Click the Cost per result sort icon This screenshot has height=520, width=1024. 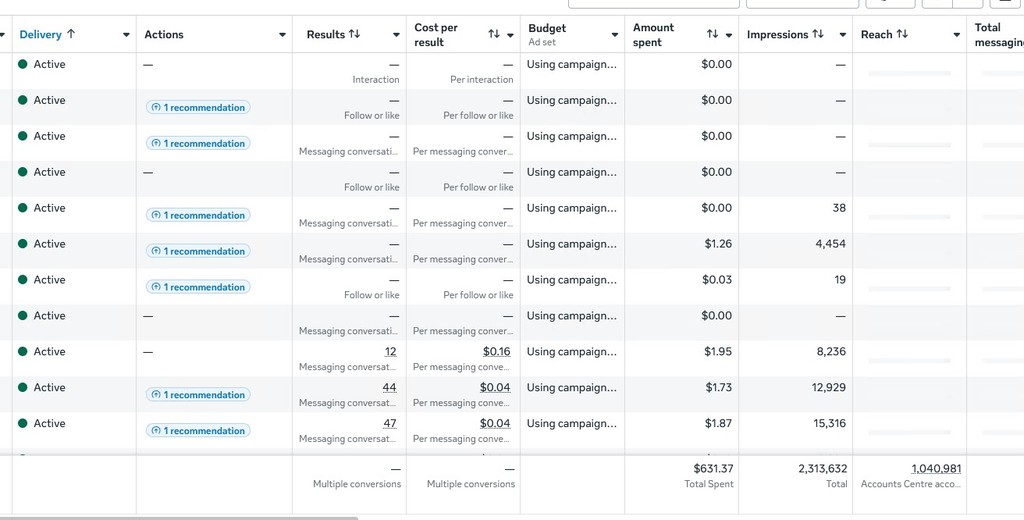point(493,34)
